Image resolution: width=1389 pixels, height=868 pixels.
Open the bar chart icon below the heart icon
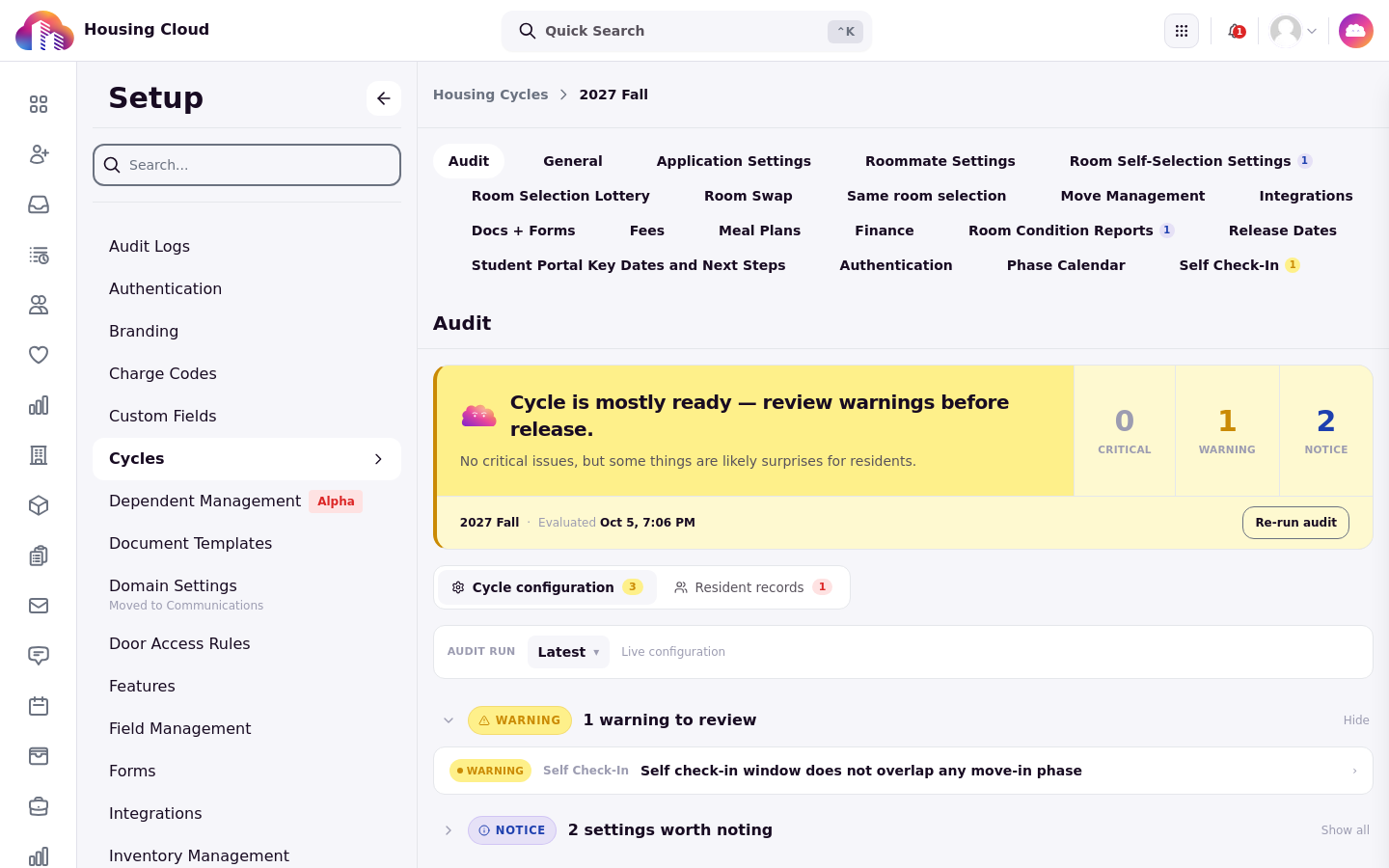pyautogui.click(x=39, y=405)
